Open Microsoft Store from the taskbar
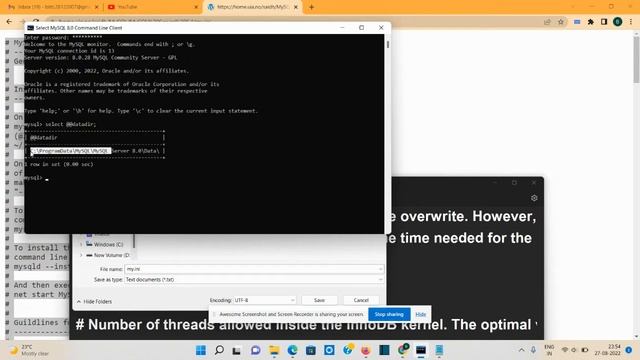This screenshot has width=640, height=360. [x=311, y=350]
